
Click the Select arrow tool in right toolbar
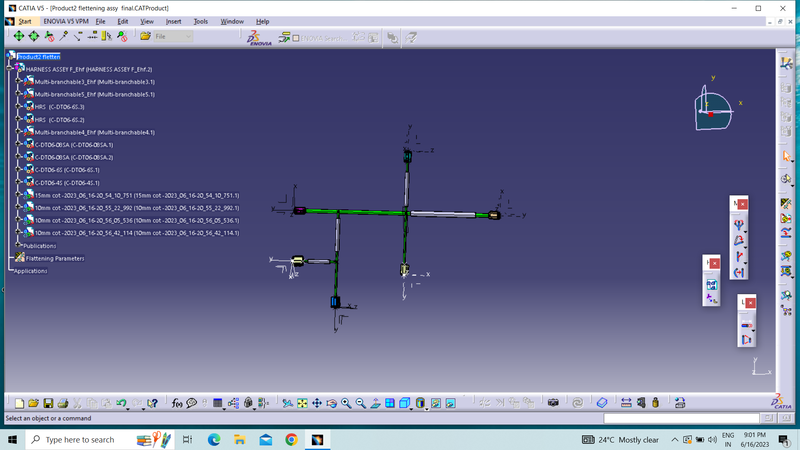(x=786, y=156)
